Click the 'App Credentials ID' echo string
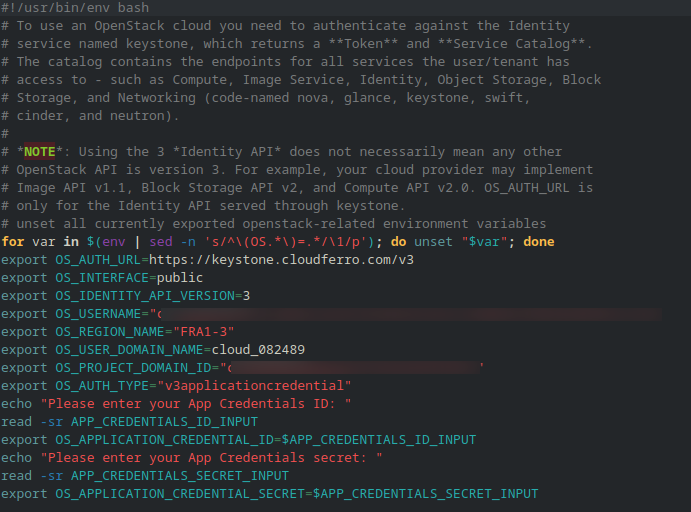 click(x=196, y=404)
